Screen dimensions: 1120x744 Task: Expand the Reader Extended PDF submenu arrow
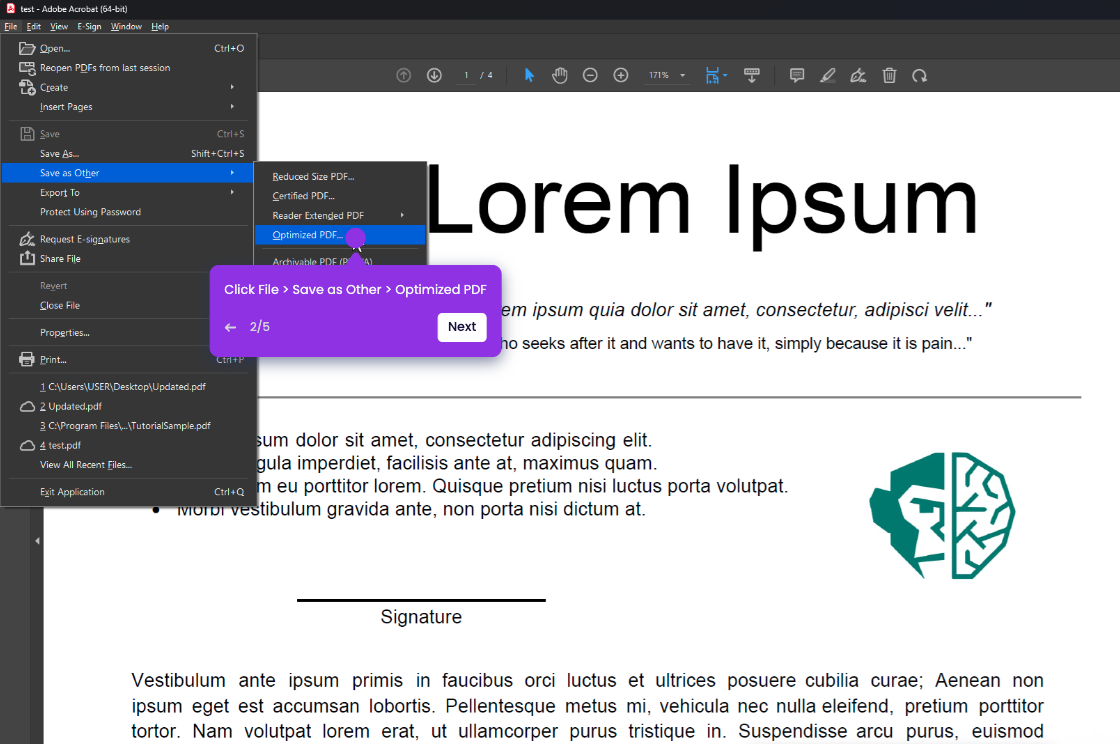tap(402, 215)
